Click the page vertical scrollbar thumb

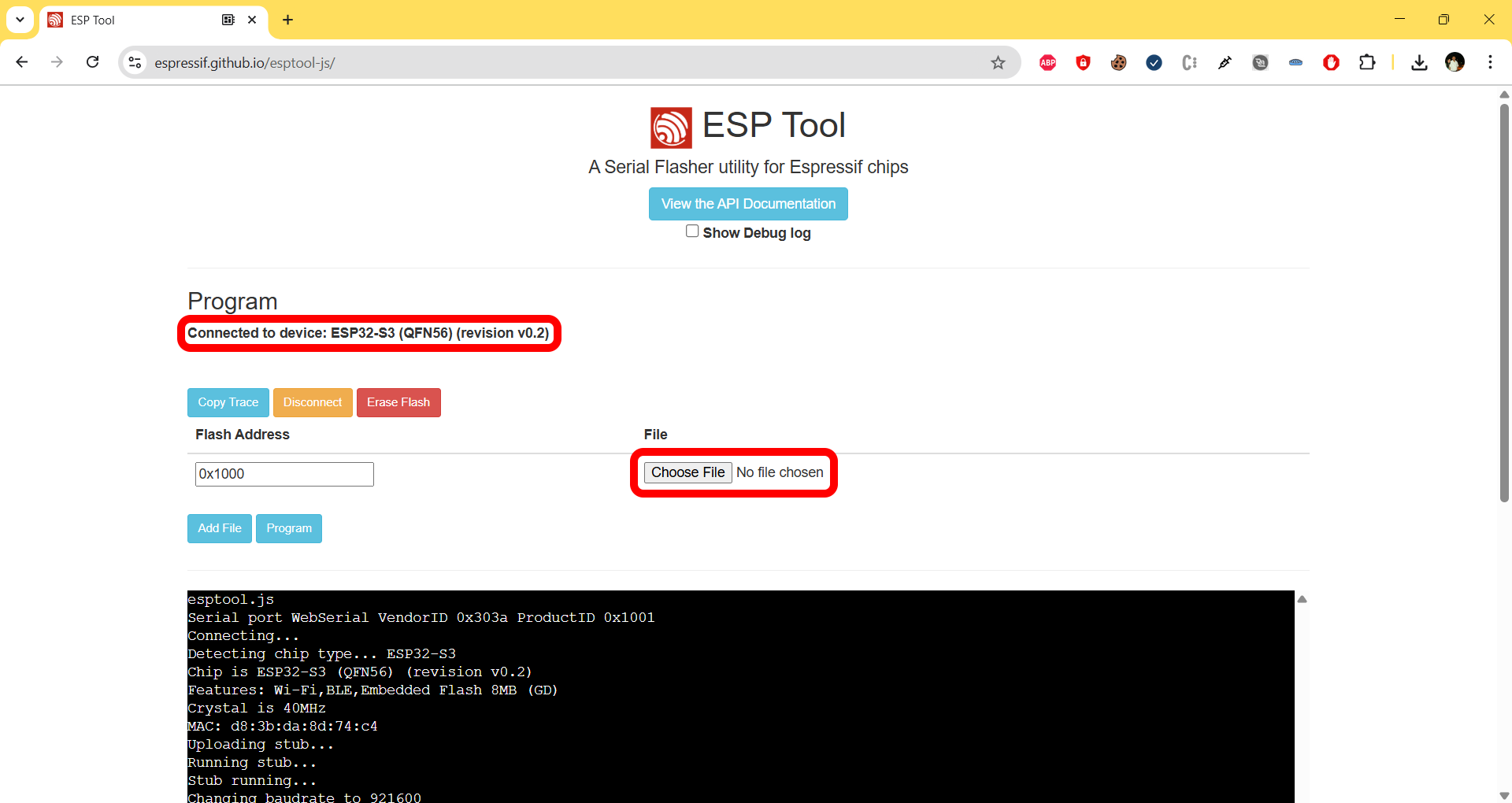(x=1504, y=303)
